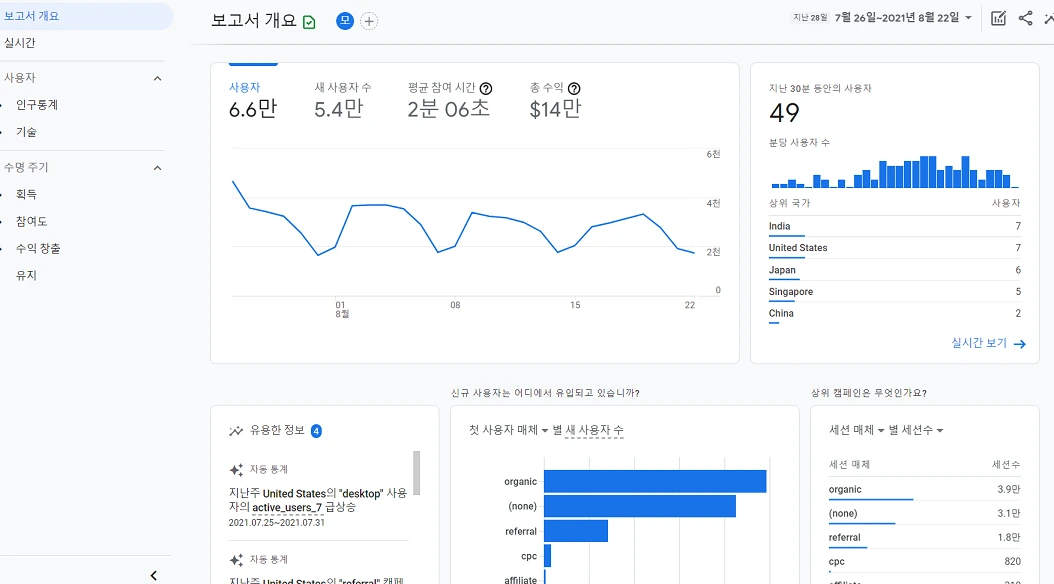Open 유지 report in sidebar

pos(26,276)
